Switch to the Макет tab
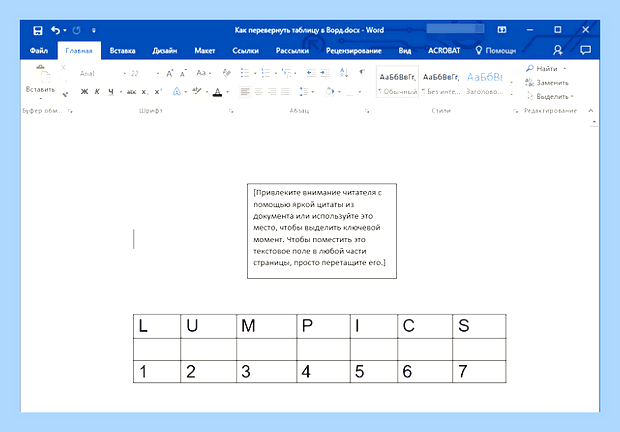 [x=204, y=51]
